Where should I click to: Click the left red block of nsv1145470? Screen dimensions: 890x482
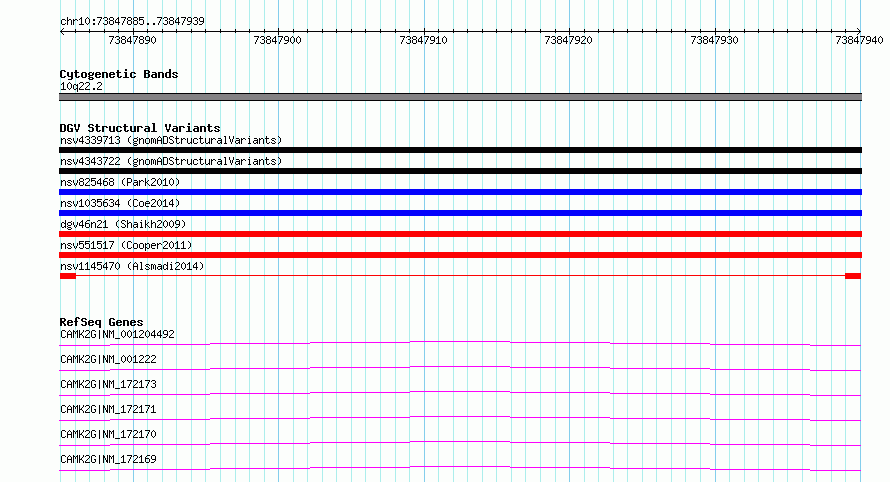[68, 276]
